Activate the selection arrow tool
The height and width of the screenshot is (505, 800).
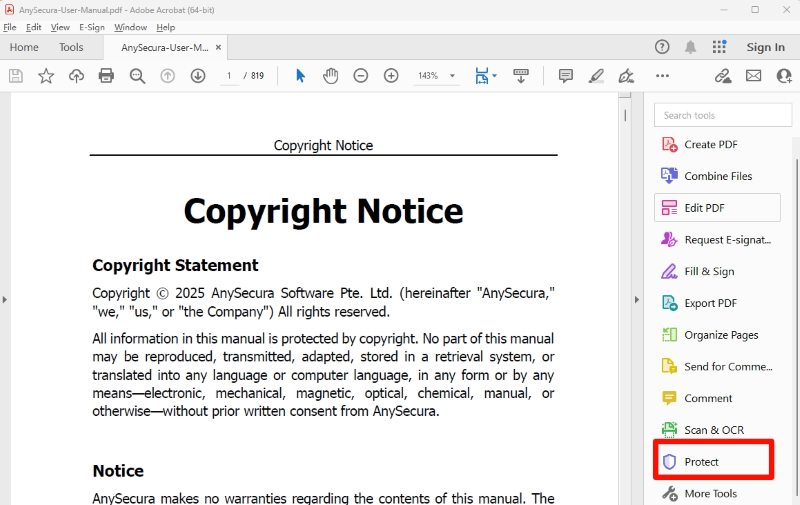click(301, 76)
